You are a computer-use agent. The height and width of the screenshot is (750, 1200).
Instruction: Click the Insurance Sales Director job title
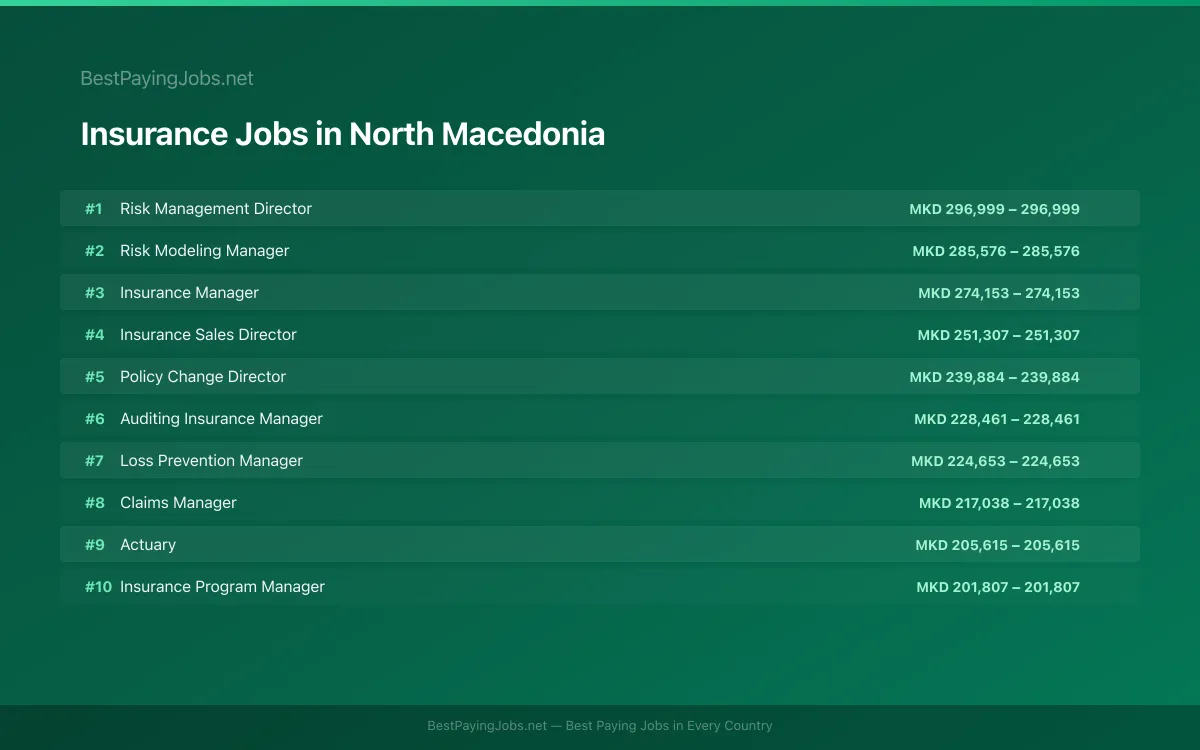tap(208, 335)
